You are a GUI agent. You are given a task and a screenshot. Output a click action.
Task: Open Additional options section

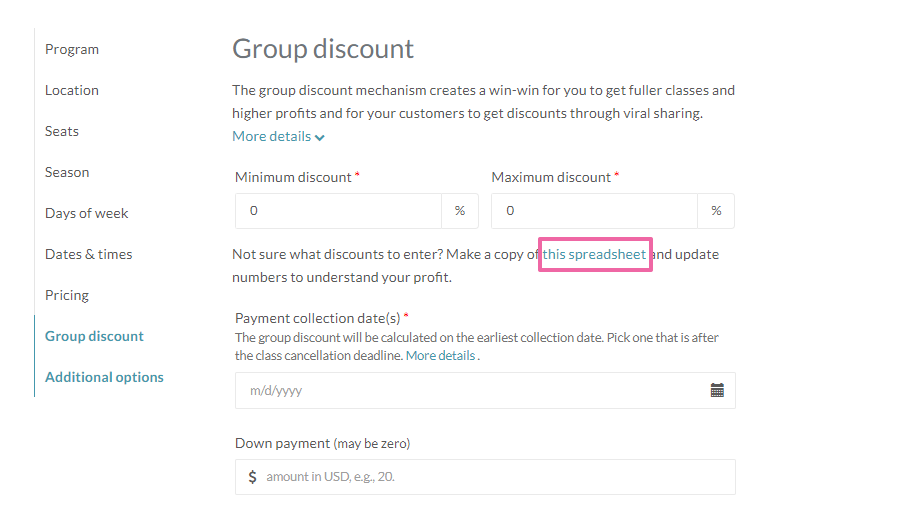104,377
